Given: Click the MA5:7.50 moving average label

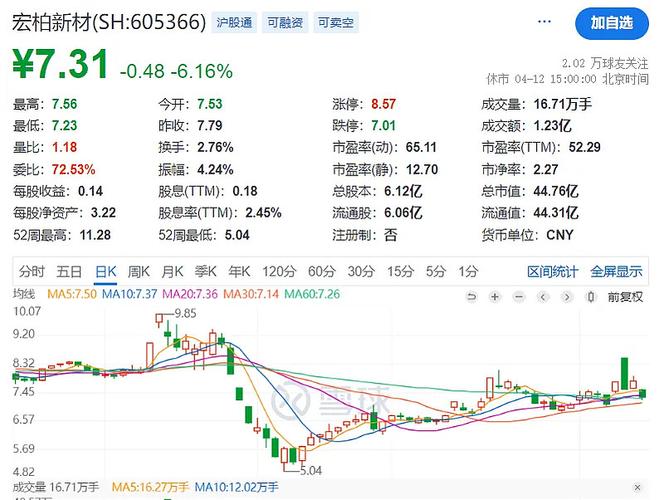Looking at the screenshot, I should [72, 294].
